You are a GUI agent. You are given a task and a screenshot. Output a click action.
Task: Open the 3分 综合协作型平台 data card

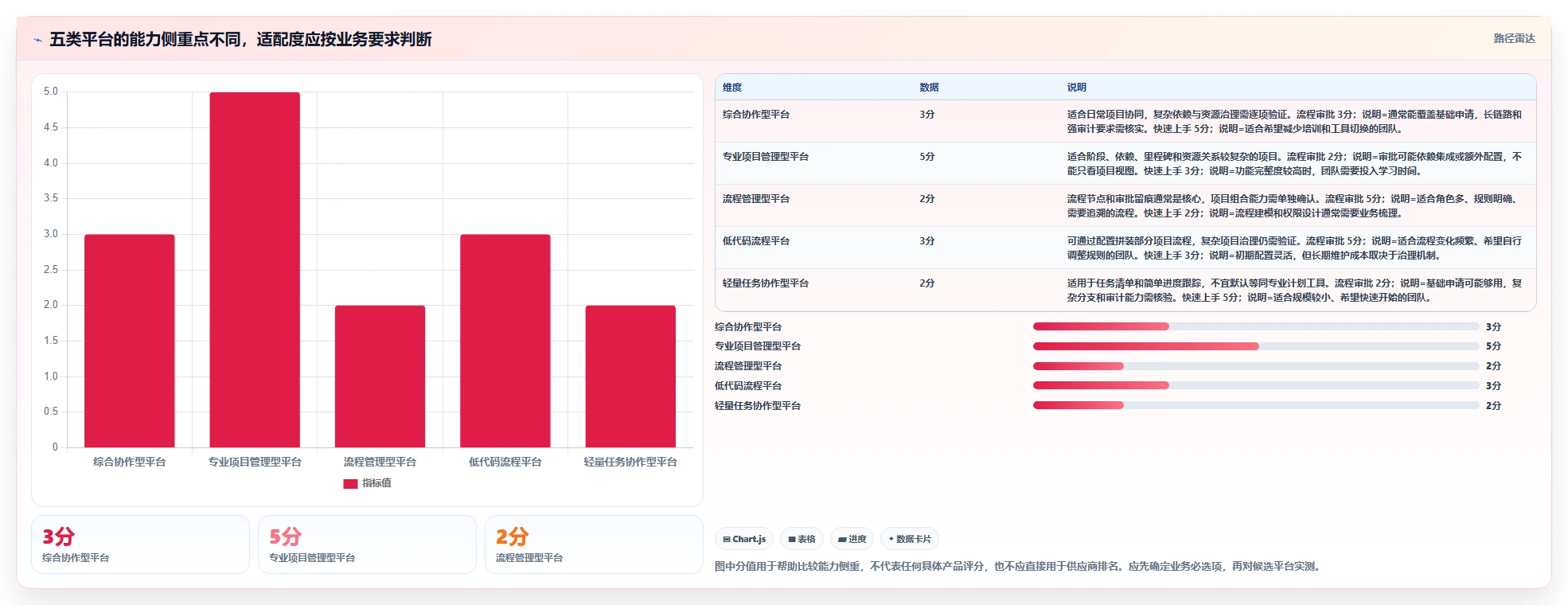pyautogui.click(x=140, y=544)
